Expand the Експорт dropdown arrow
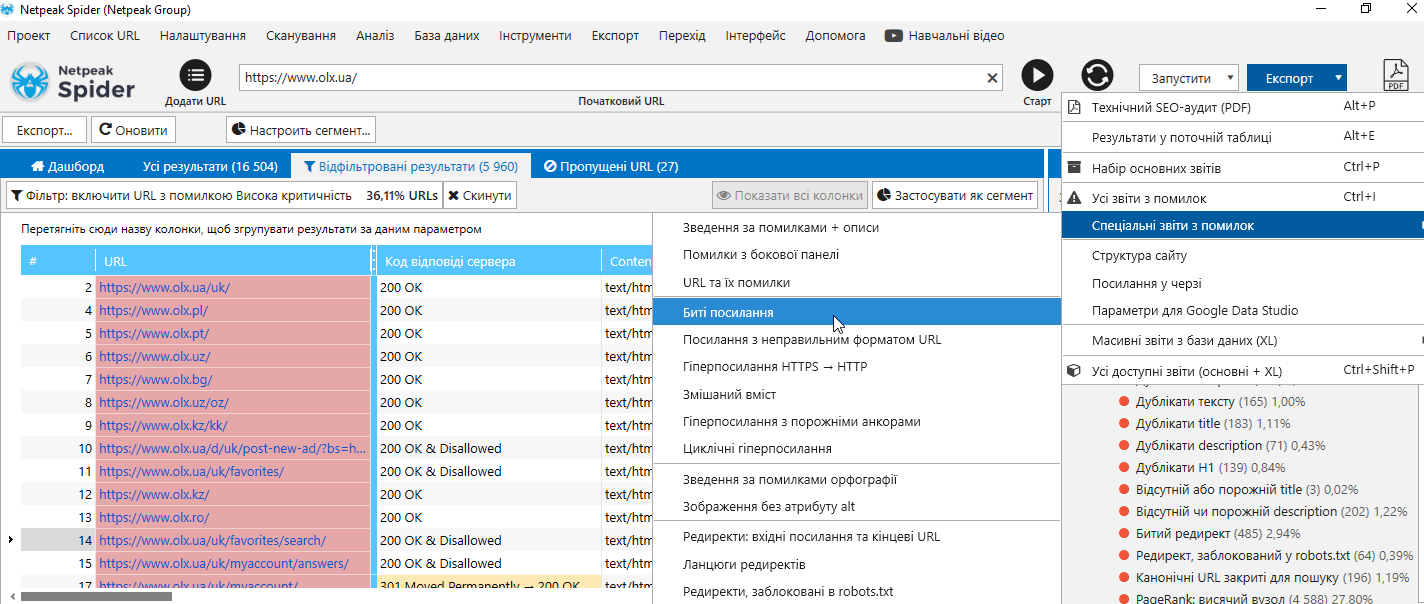 (1337, 78)
